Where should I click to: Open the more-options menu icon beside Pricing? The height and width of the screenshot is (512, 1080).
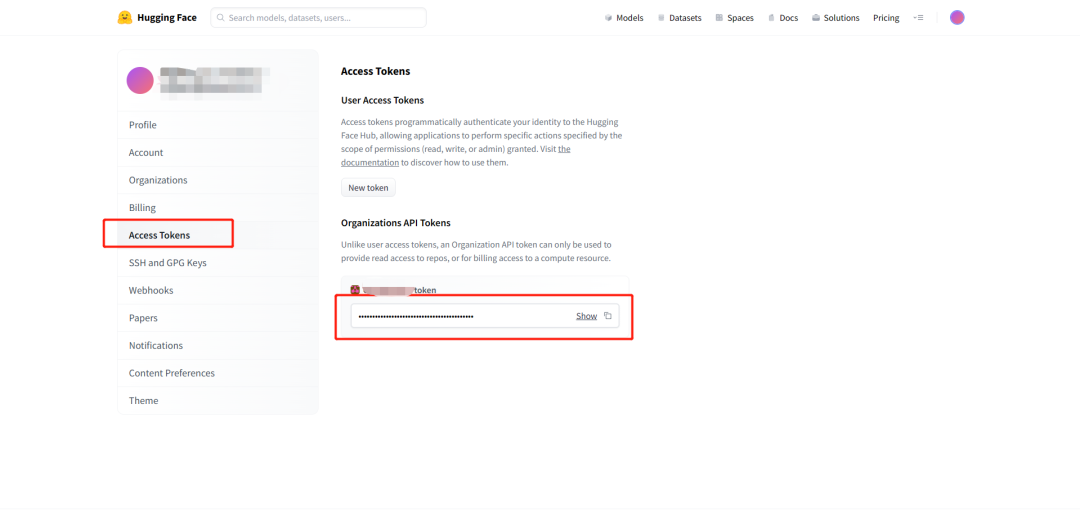click(918, 18)
